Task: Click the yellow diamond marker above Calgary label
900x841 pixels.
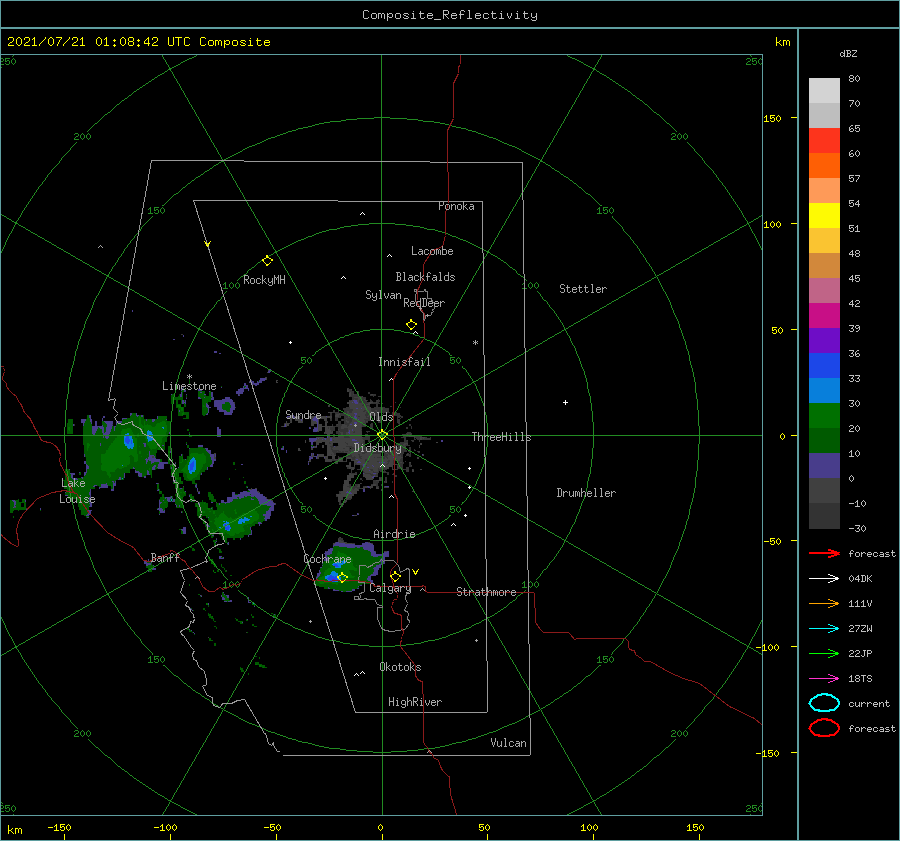Action: (395, 576)
